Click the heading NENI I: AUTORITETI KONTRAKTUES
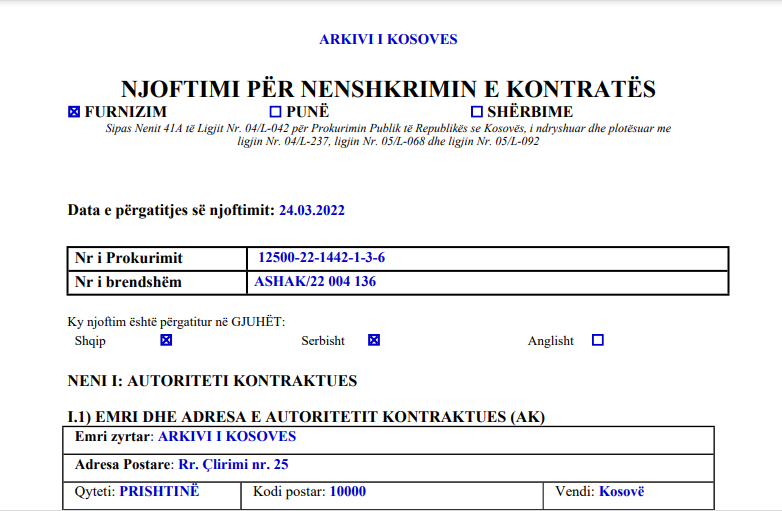This screenshot has height=511, width=782. point(212,381)
